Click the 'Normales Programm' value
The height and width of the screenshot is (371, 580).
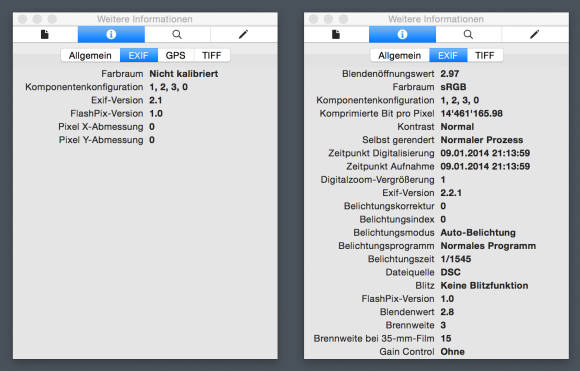tap(488, 246)
